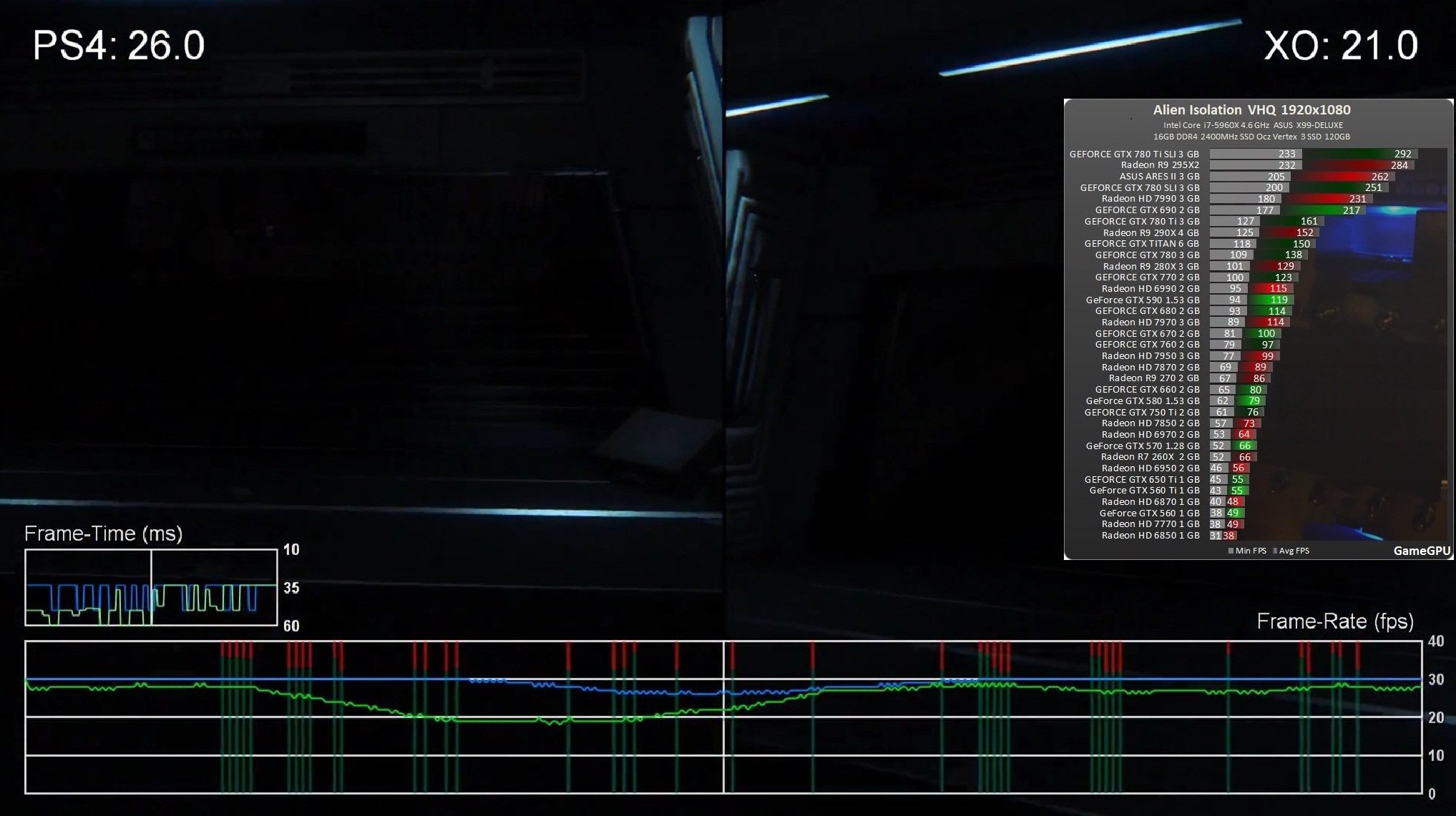Click the GeForce GTX 580 1.53 GB label
The width and height of the screenshot is (1456, 816).
pyautogui.click(x=1143, y=401)
